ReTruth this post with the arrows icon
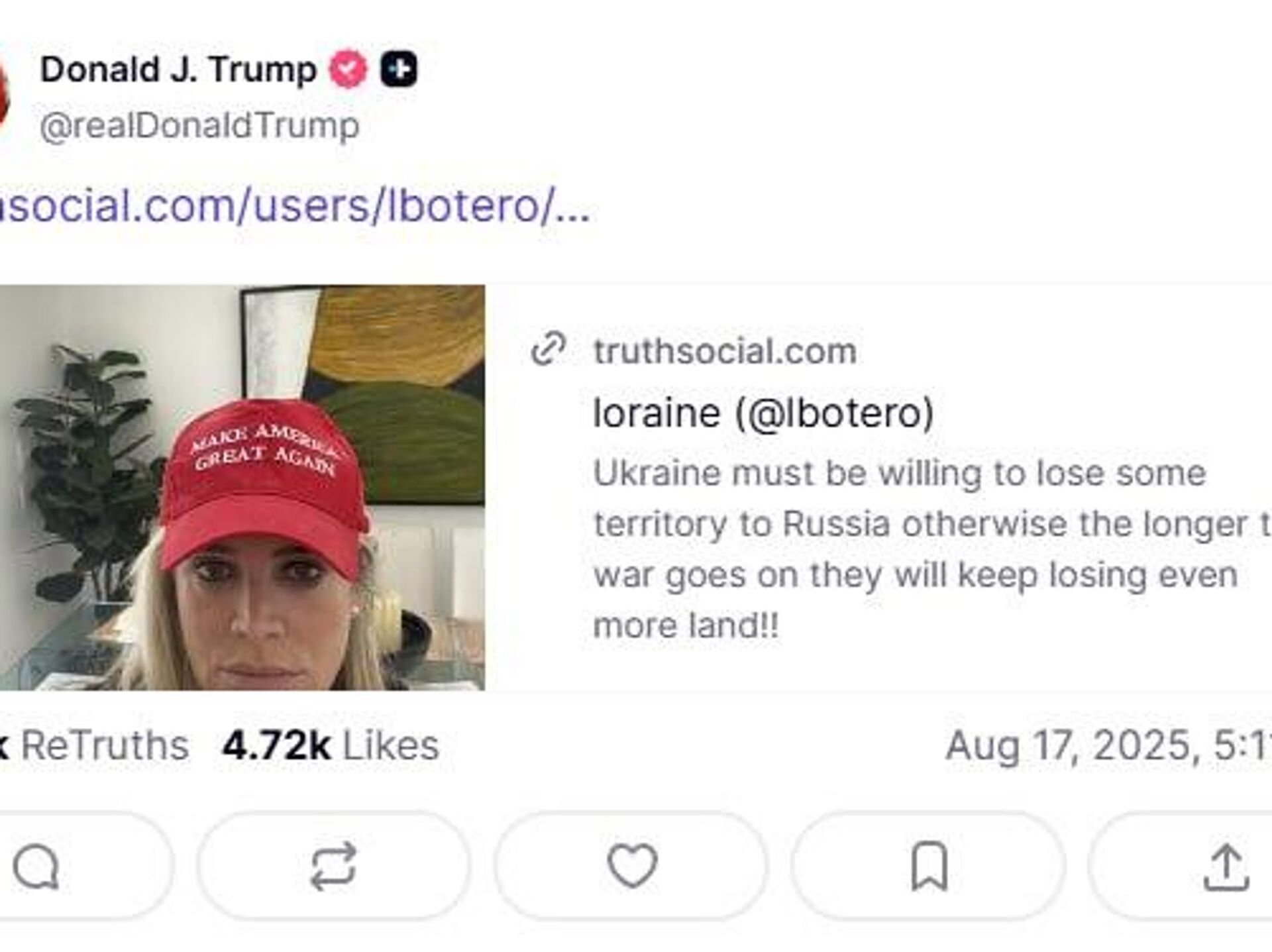Image resolution: width=1272 pixels, height=952 pixels. coord(333,866)
